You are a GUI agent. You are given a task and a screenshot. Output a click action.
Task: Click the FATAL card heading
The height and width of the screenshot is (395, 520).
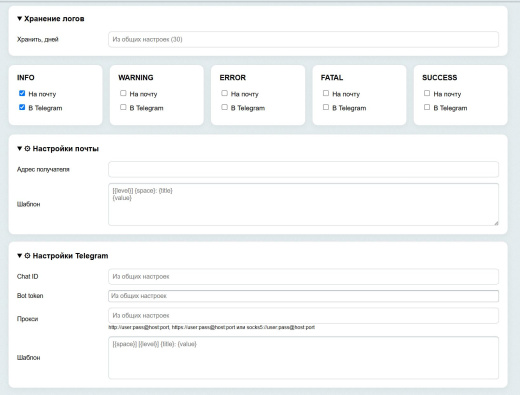tap(332, 78)
